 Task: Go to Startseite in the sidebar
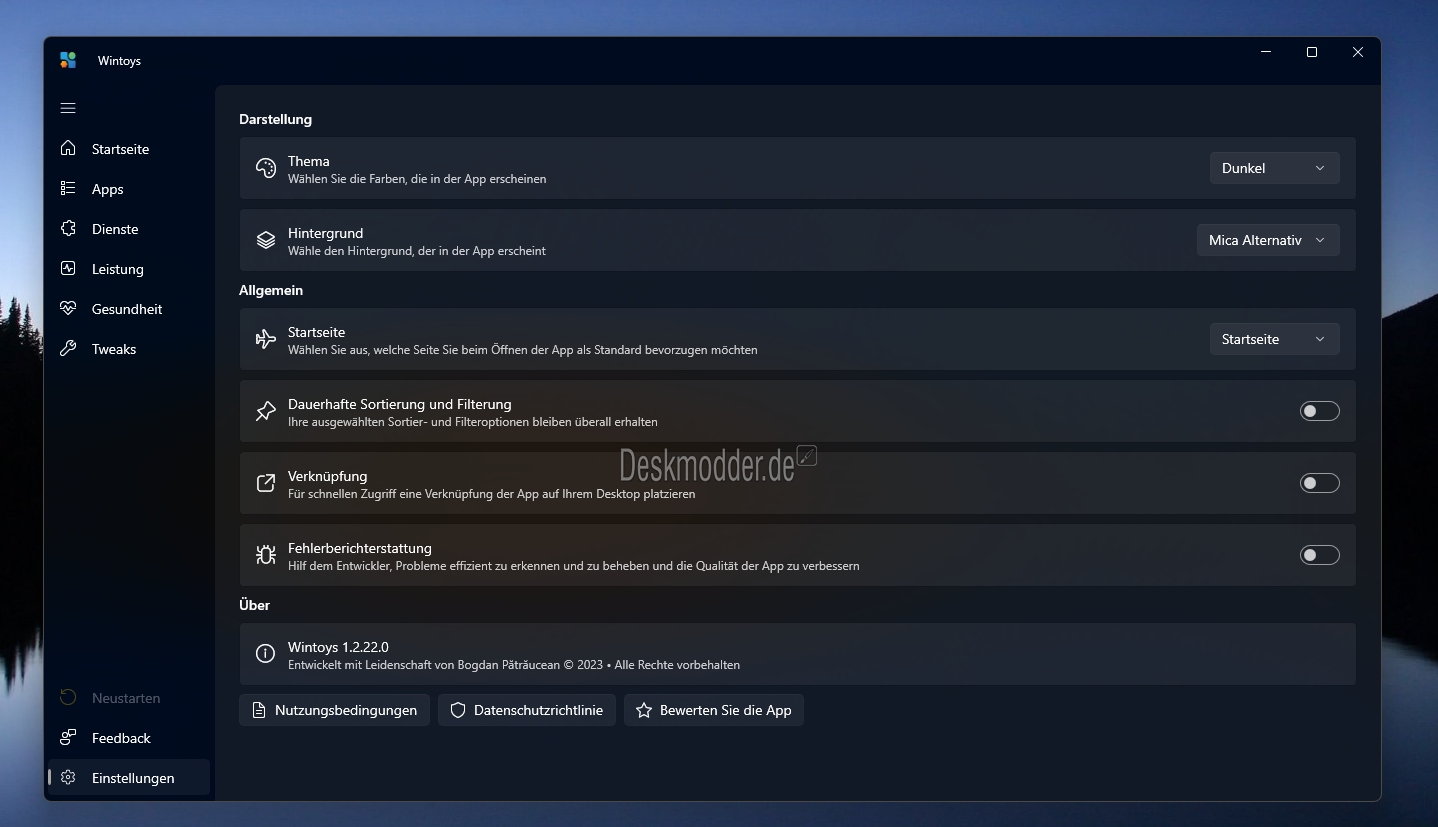point(129,148)
